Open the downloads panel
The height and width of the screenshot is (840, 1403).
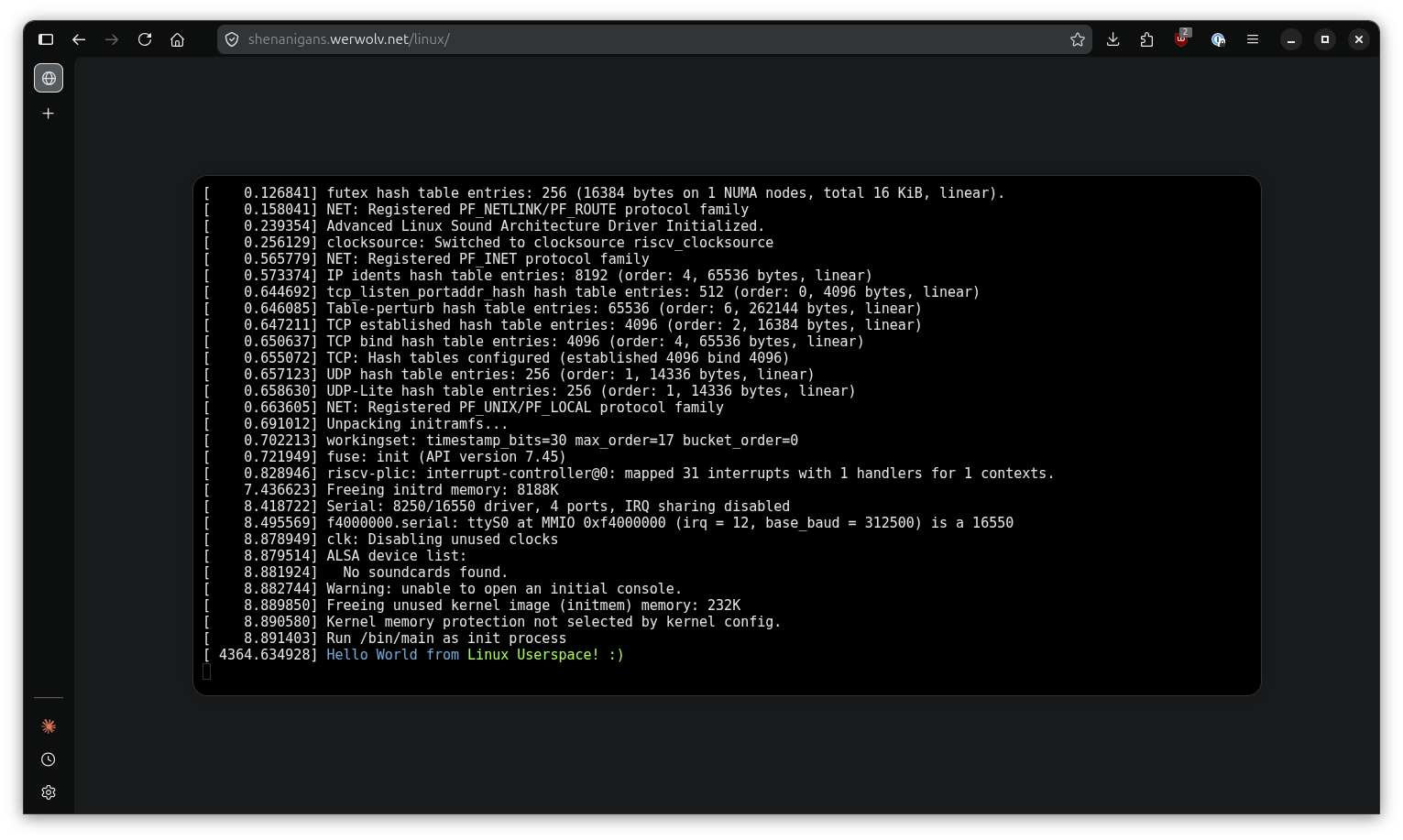click(1113, 39)
